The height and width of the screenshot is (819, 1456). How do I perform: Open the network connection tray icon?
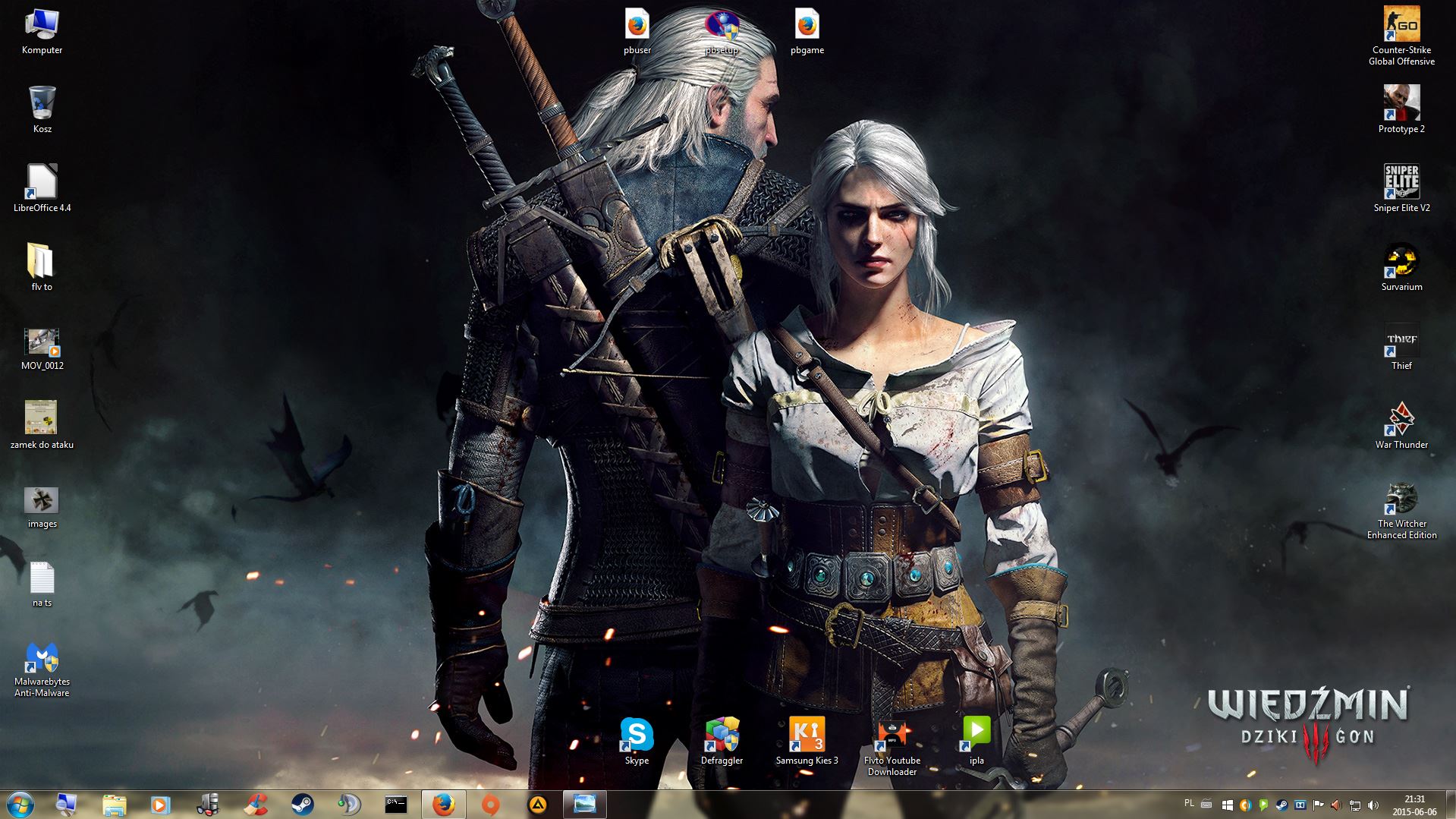click(x=1354, y=805)
